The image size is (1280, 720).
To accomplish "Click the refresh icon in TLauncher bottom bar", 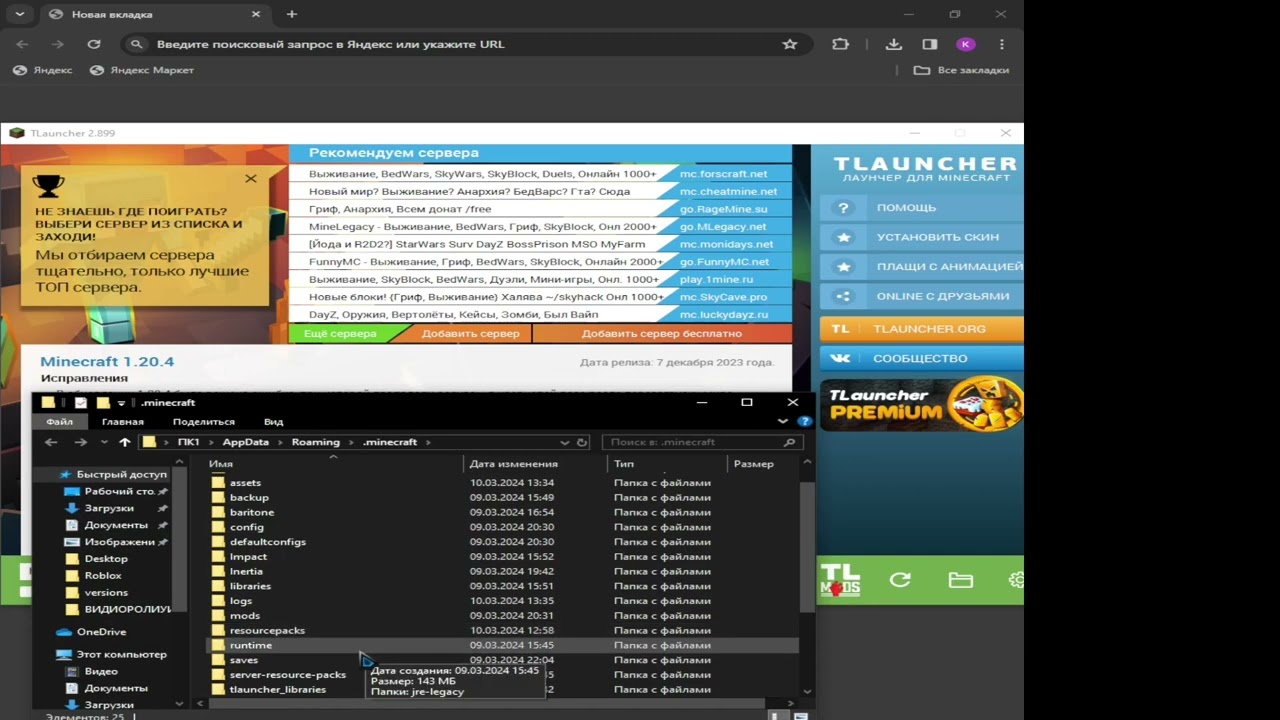I will pyautogui.click(x=900, y=580).
